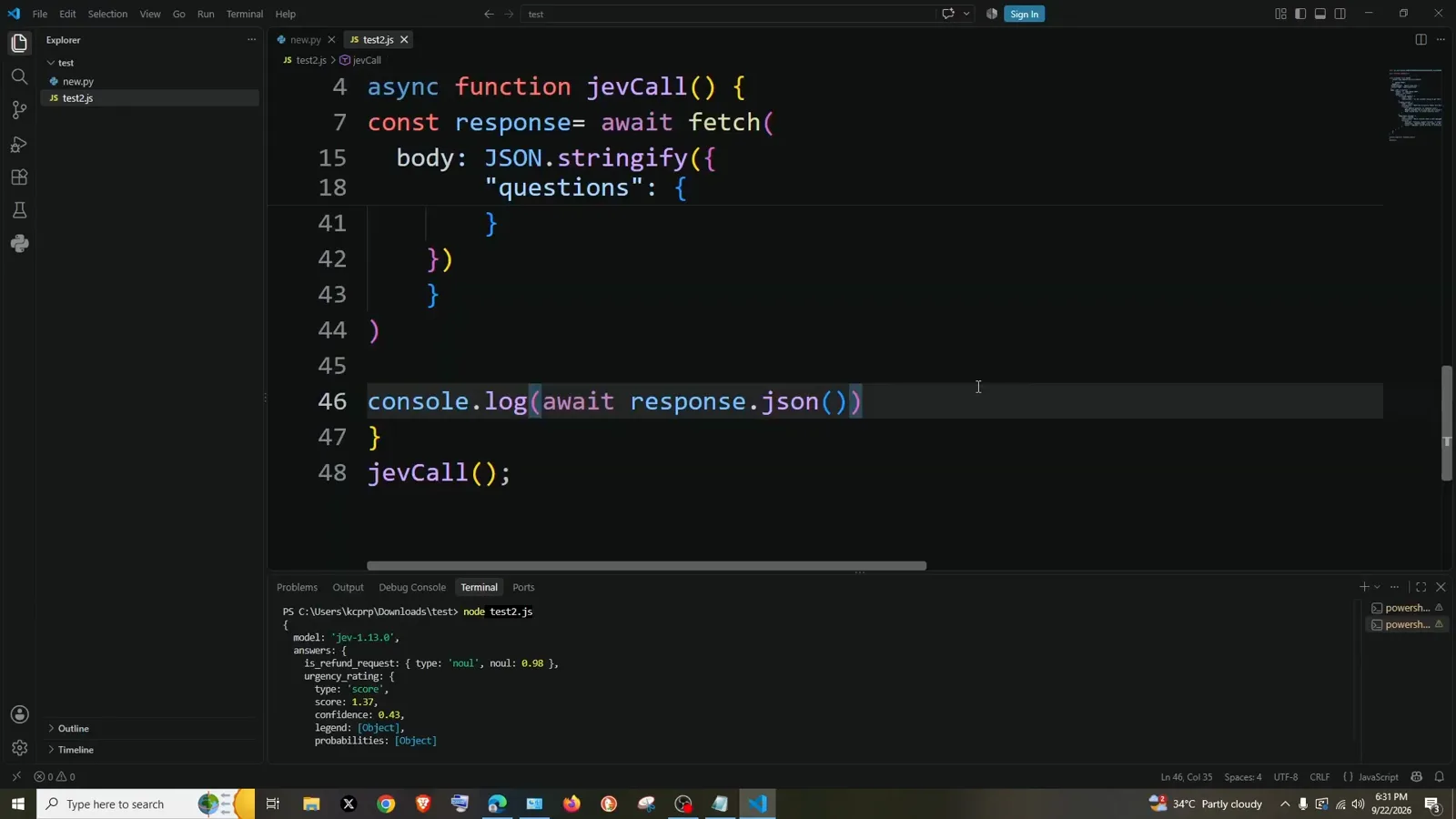The height and width of the screenshot is (819, 1456).
Task: Open the Search view icon
Action: point(19,76)
